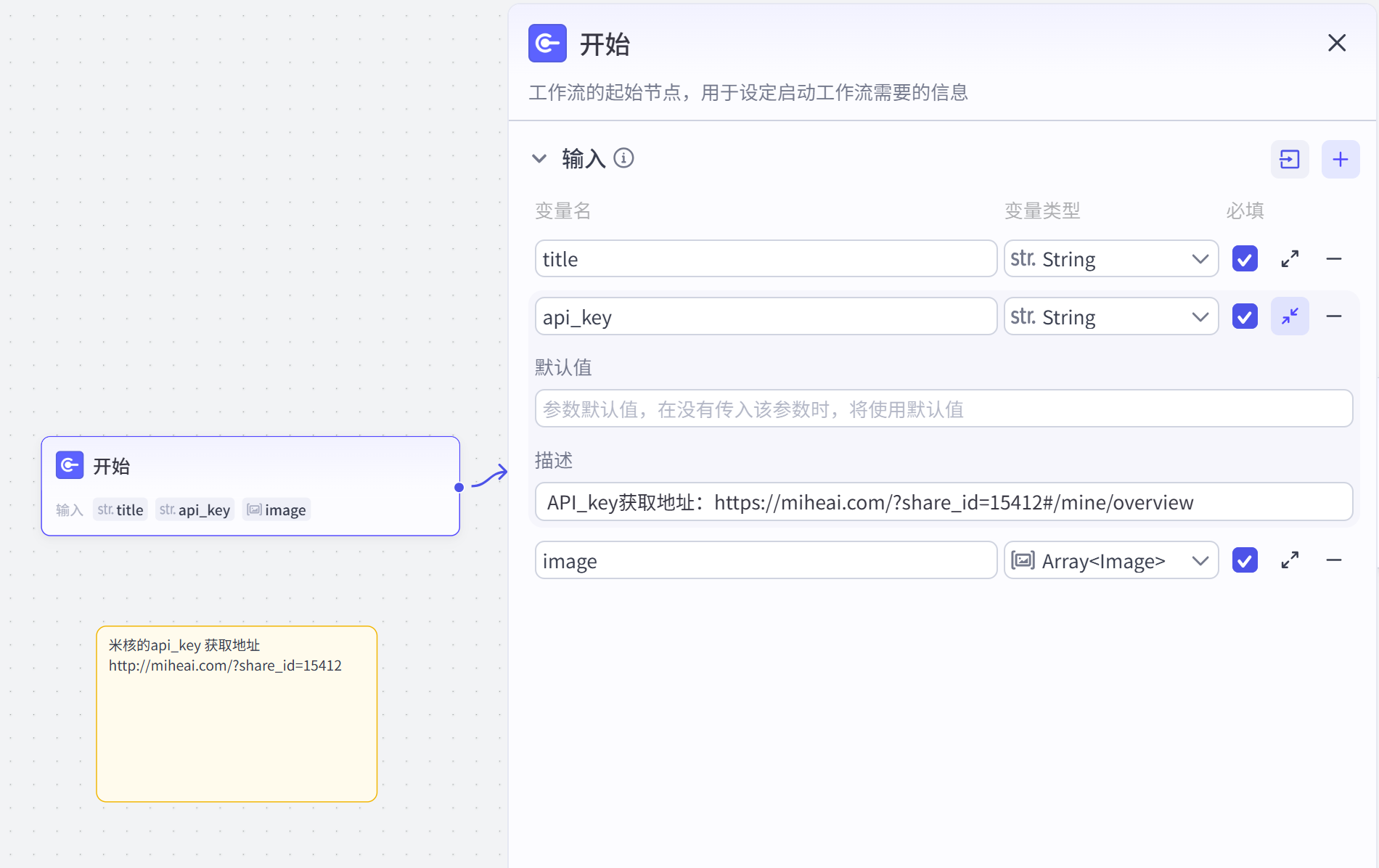Show info tooltip next to 输入
Image resolution: width=1379 pixels, height=868 pixels.
(623, 157)
